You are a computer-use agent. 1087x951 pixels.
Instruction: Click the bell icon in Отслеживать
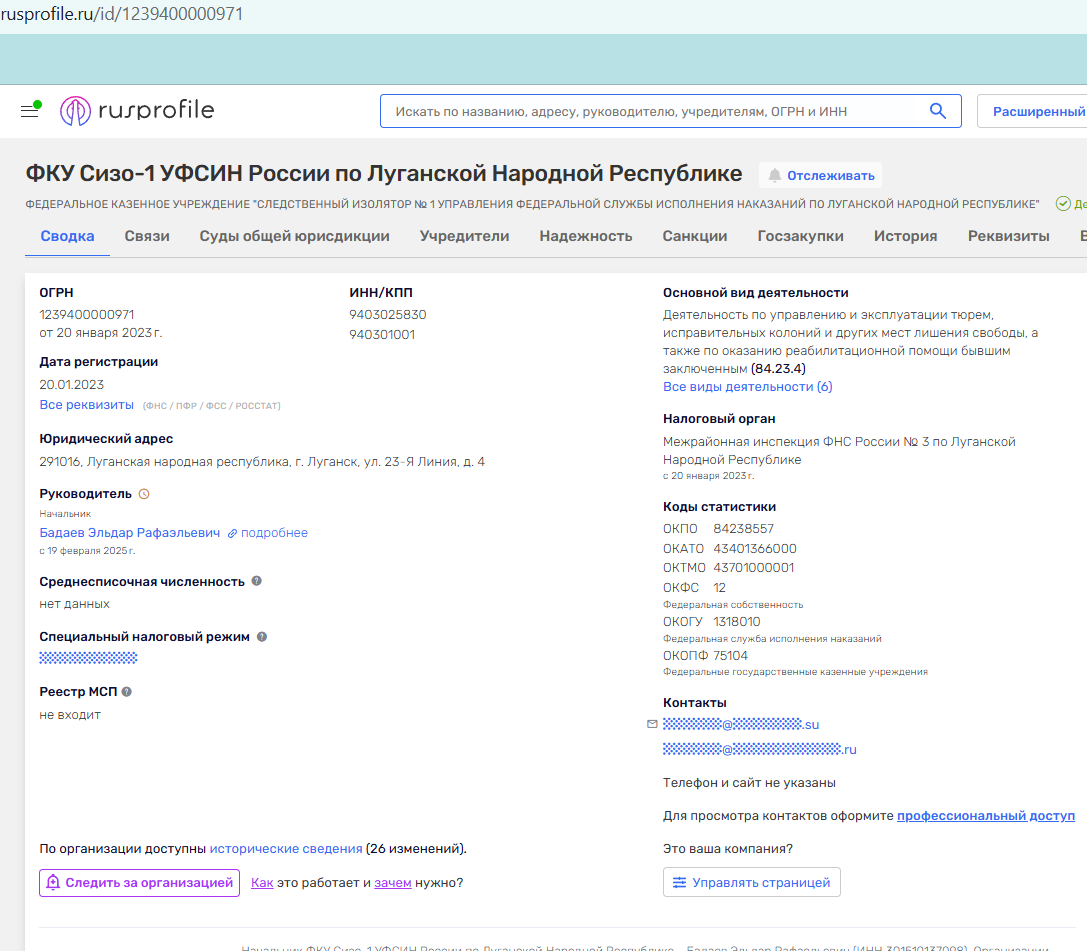tap(774, 175)
